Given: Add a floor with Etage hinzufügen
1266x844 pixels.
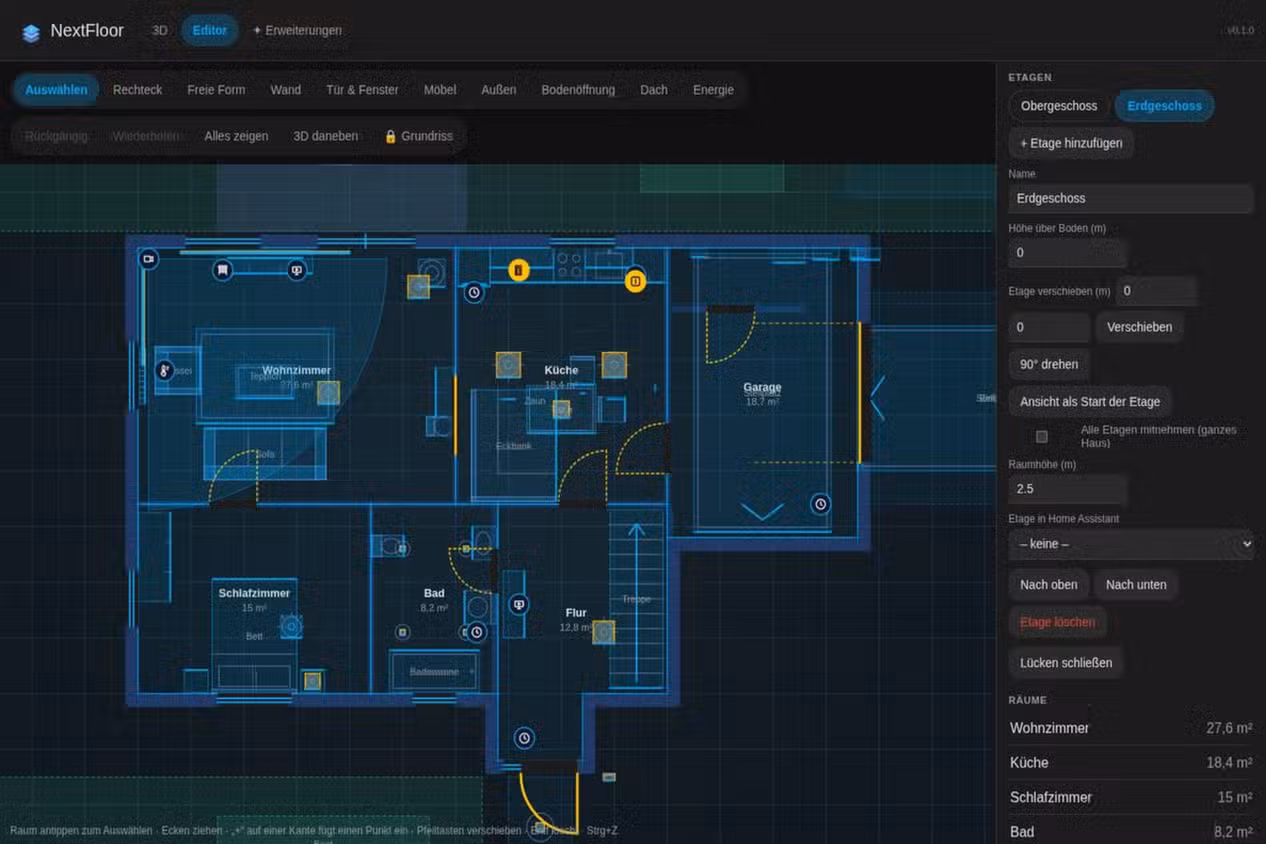Looking at the screenshot, I should [x=1071, y=143].
